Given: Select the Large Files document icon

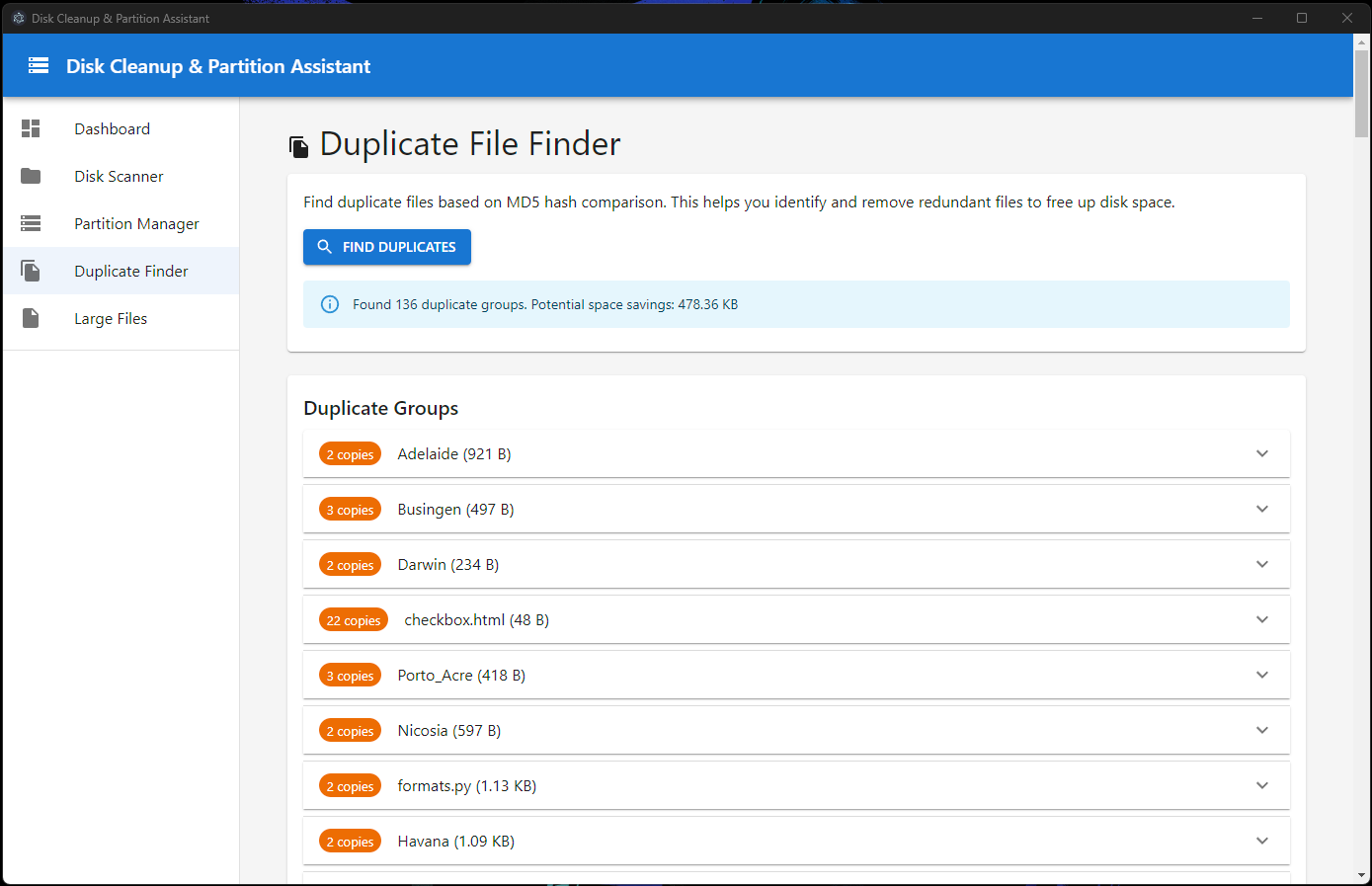Looking at the screenshot, I should pyautogui.click(x=30, y=318).
